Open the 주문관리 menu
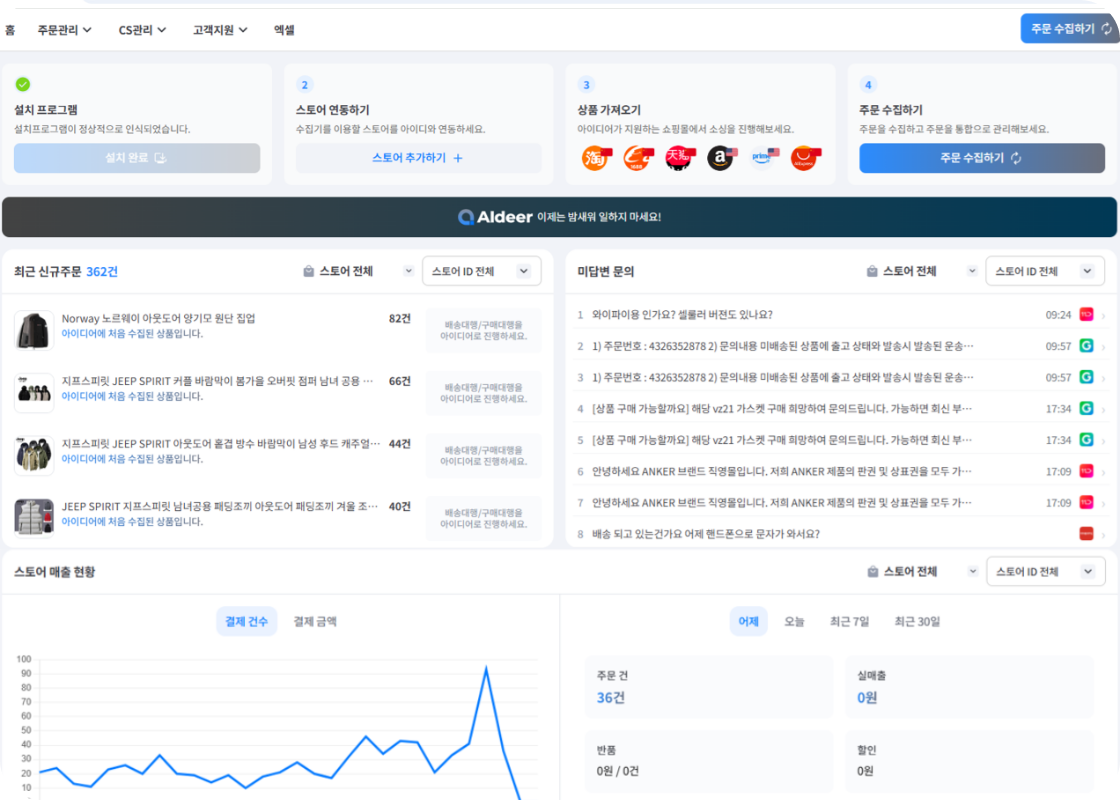 pos(64,30)
